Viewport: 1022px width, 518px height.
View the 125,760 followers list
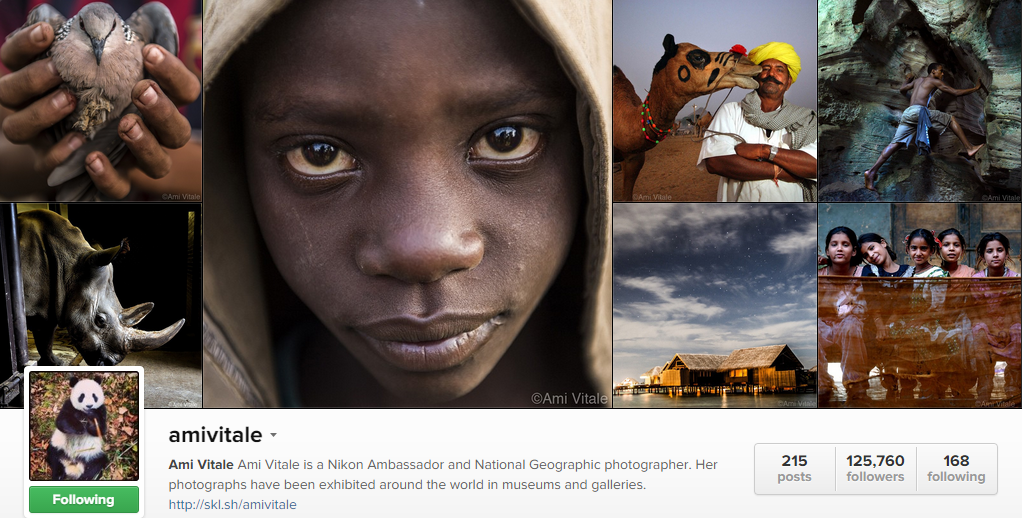pos(875,468)
